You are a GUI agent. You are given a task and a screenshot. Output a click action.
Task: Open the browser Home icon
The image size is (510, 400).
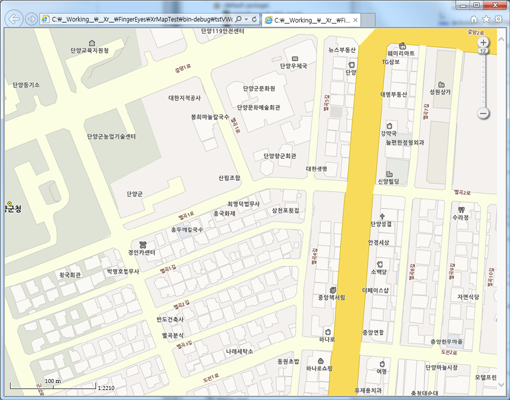474,19
